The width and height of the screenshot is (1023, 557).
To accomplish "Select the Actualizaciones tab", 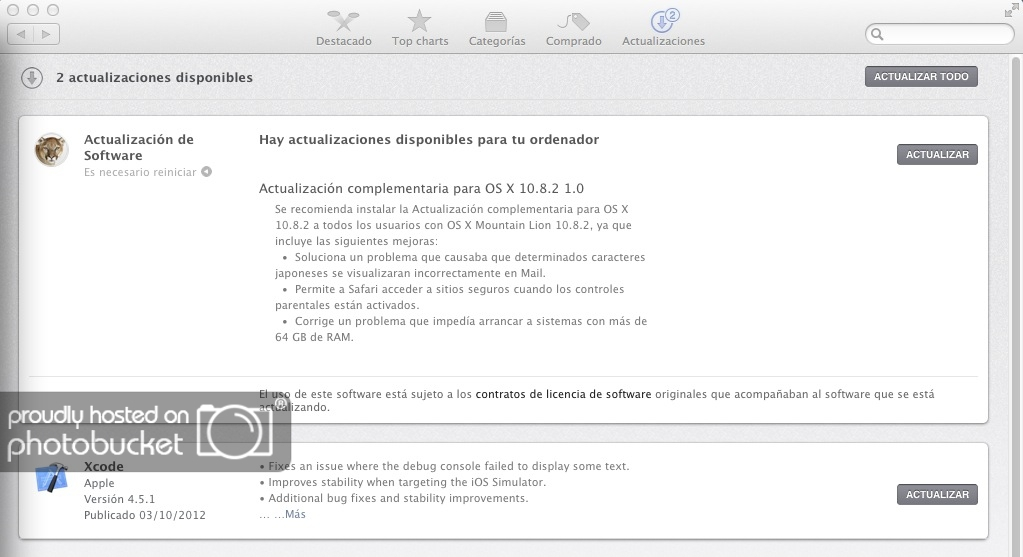I will [663, 29].
